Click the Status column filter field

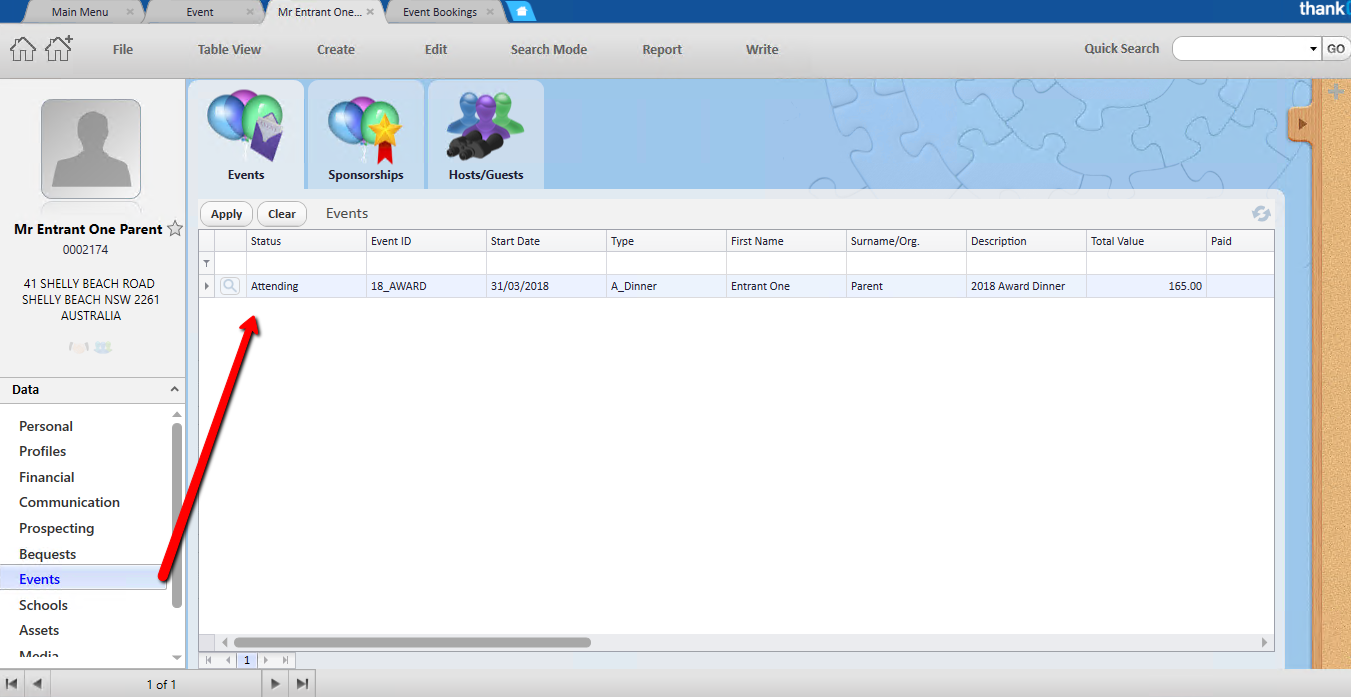click(306, 263)
